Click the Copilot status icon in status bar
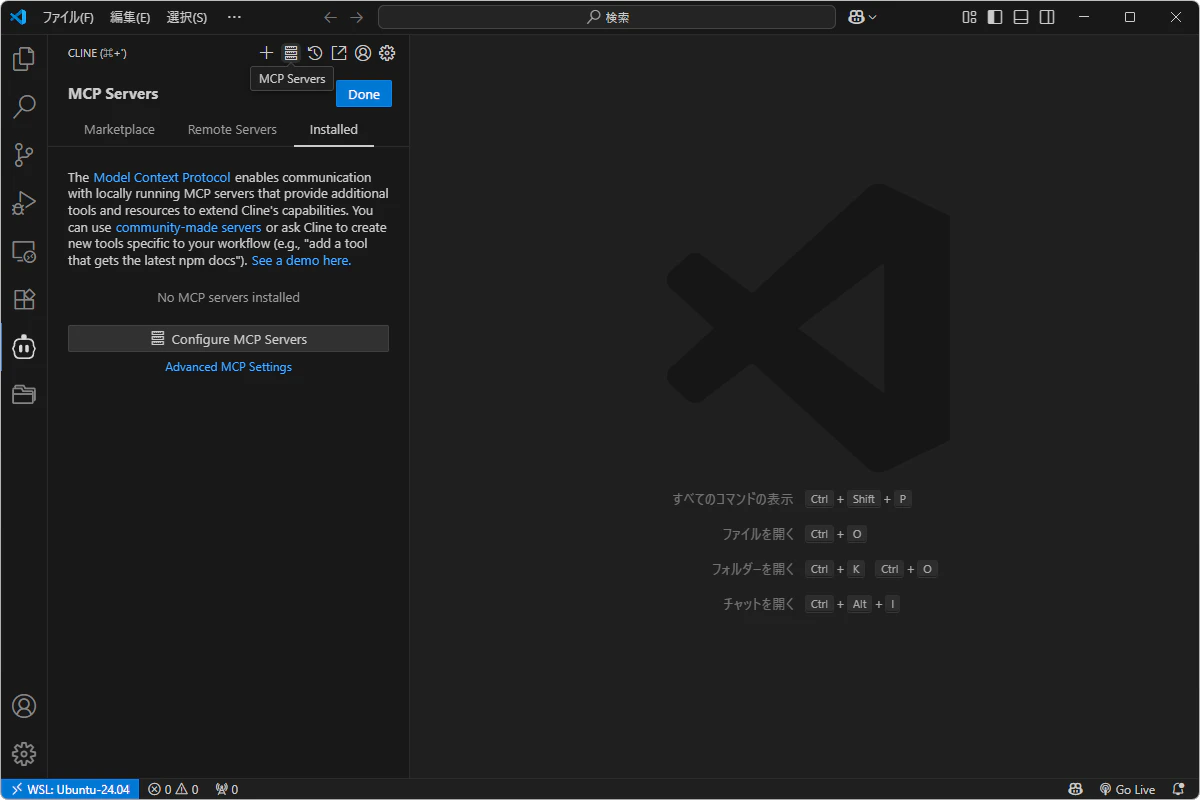The image size is (1200, 800). 1075,789
